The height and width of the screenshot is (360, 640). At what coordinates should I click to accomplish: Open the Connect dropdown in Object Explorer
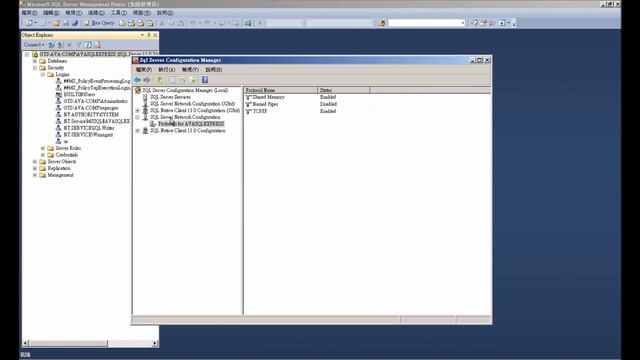coord(34,45)
